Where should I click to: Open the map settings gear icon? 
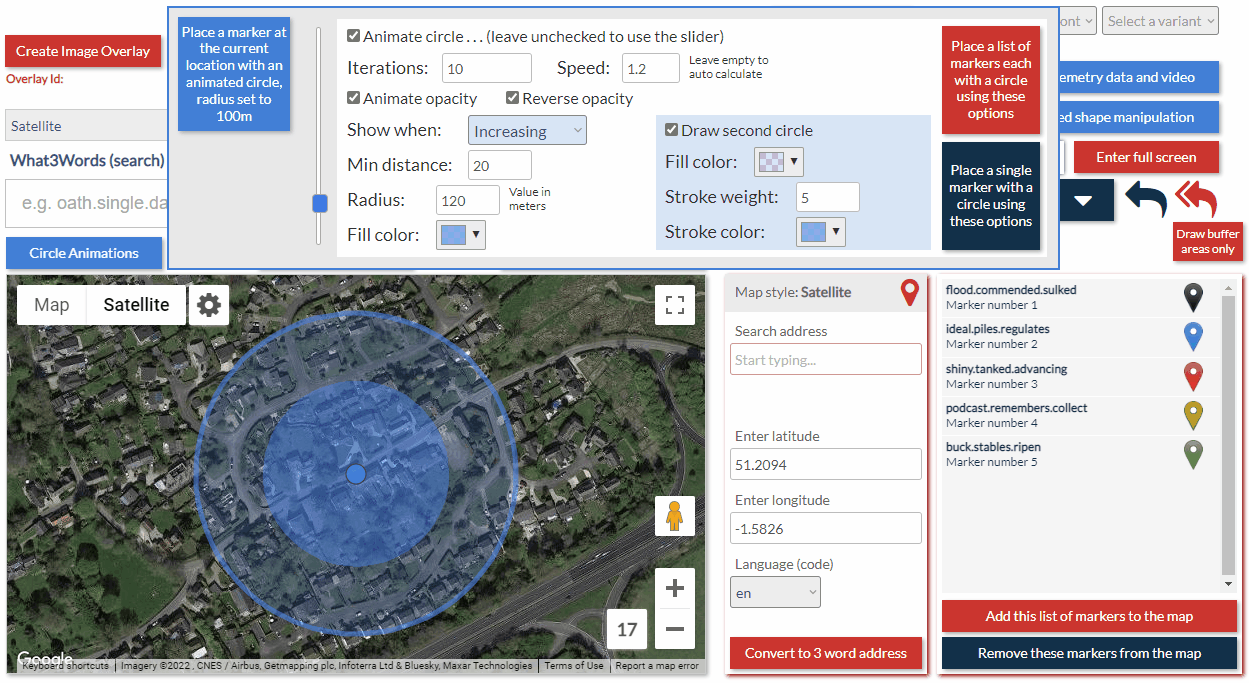click(x=208, y=305)
